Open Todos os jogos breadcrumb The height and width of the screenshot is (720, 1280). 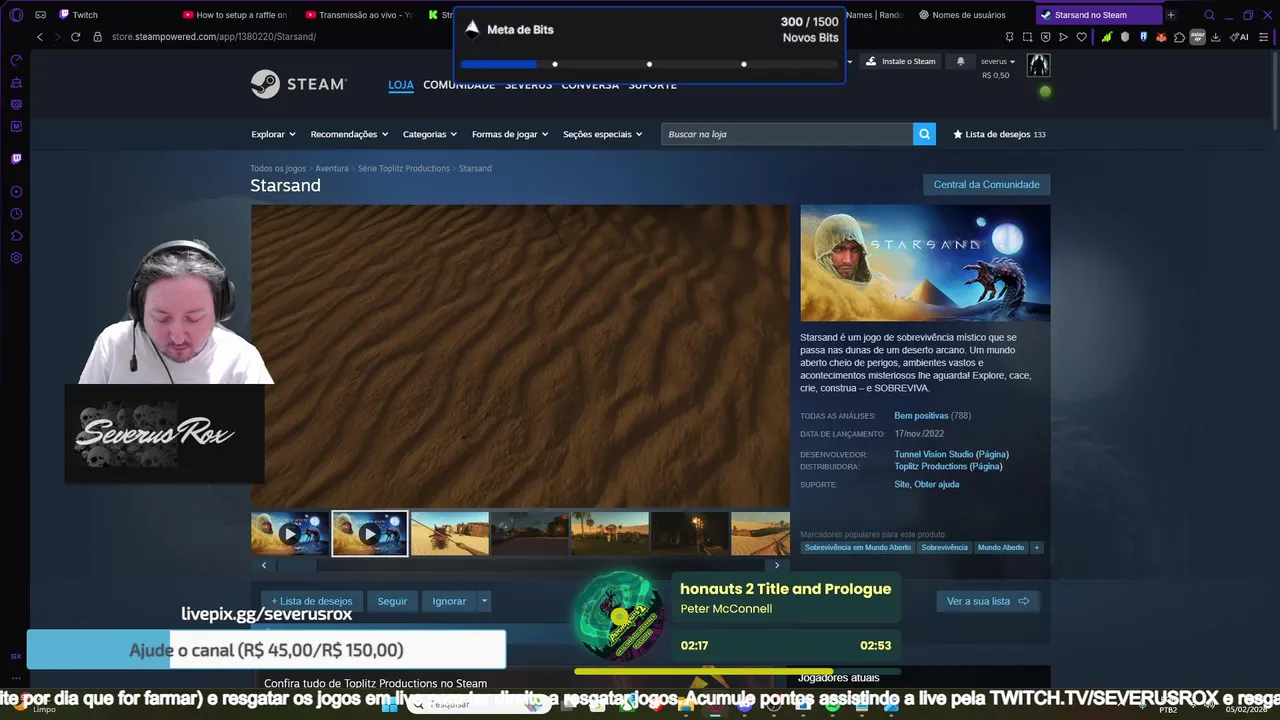pos(278,168)
